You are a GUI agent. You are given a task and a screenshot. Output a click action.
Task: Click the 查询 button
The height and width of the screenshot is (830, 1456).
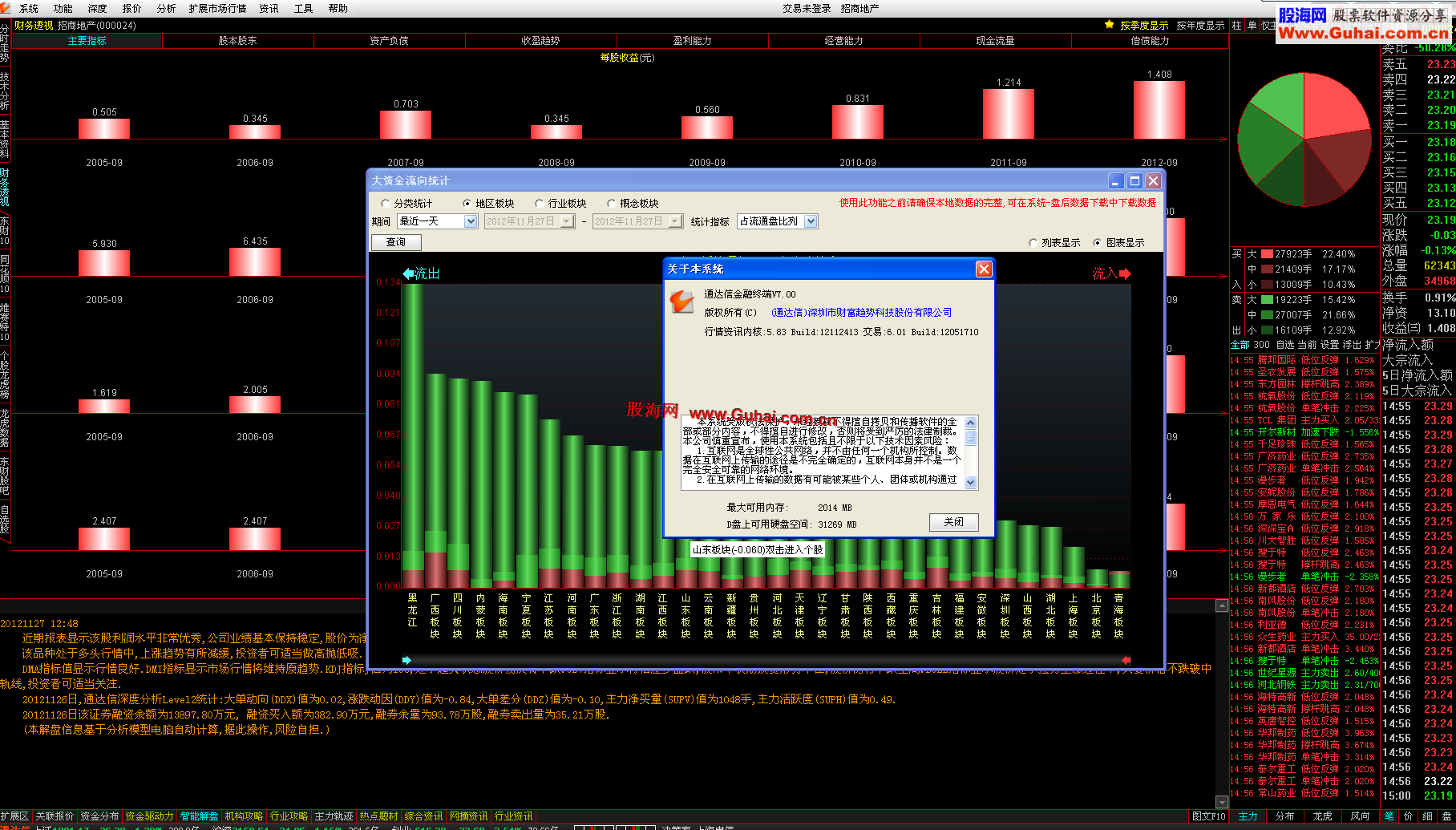pos(396,242)
